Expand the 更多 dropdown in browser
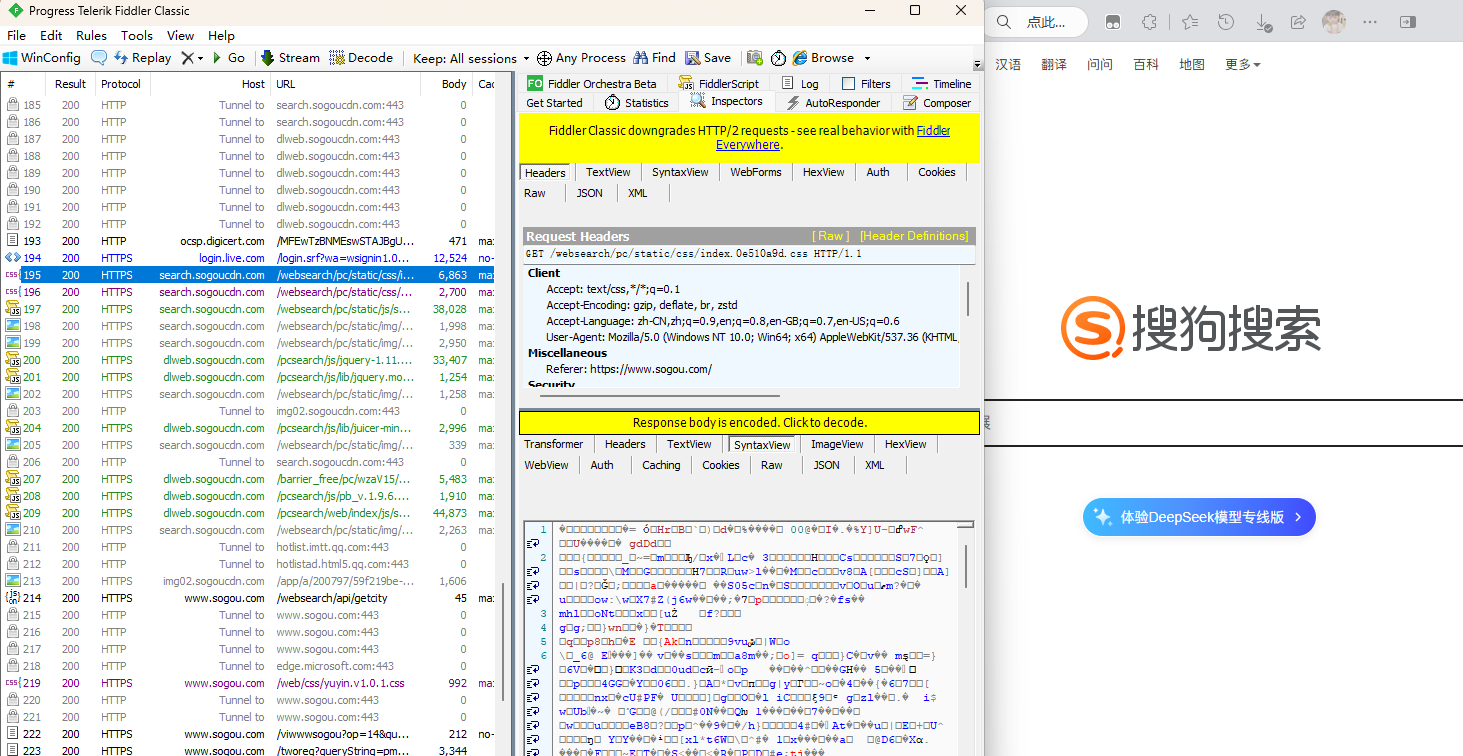Screen dimensions: 1463x756 (x=1242, y=64)
